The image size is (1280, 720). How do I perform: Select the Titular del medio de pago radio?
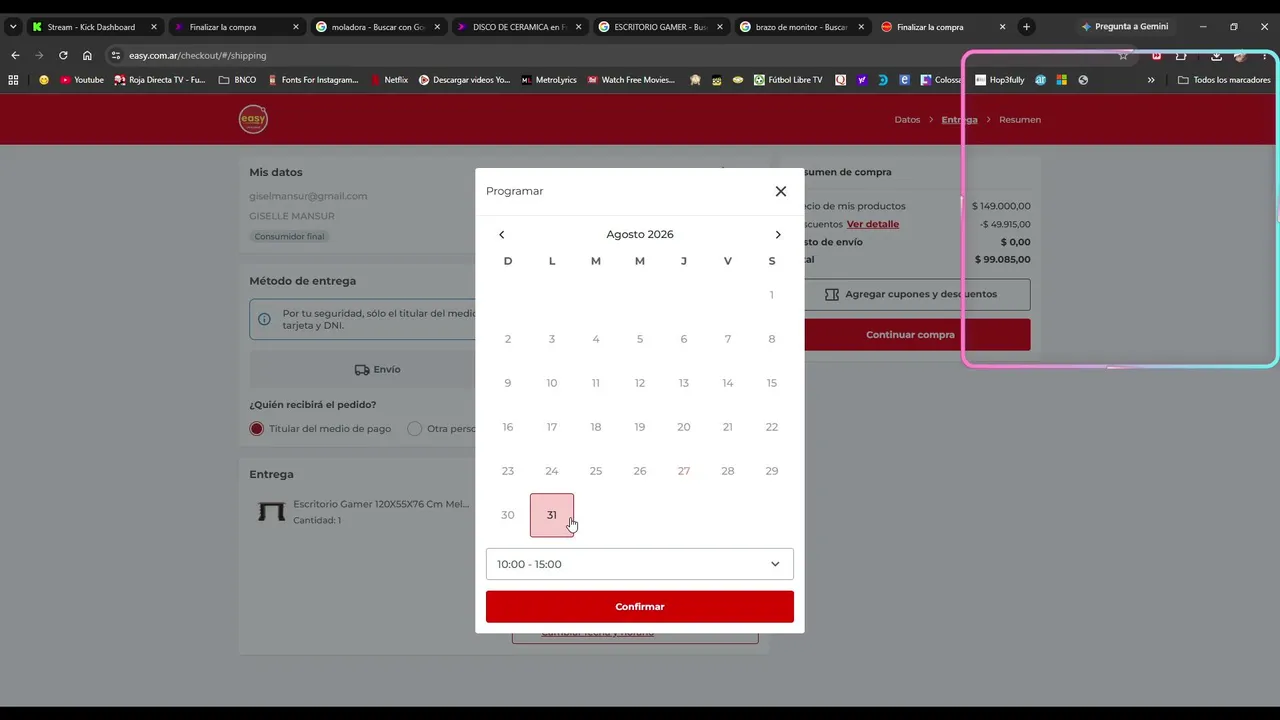257,428
